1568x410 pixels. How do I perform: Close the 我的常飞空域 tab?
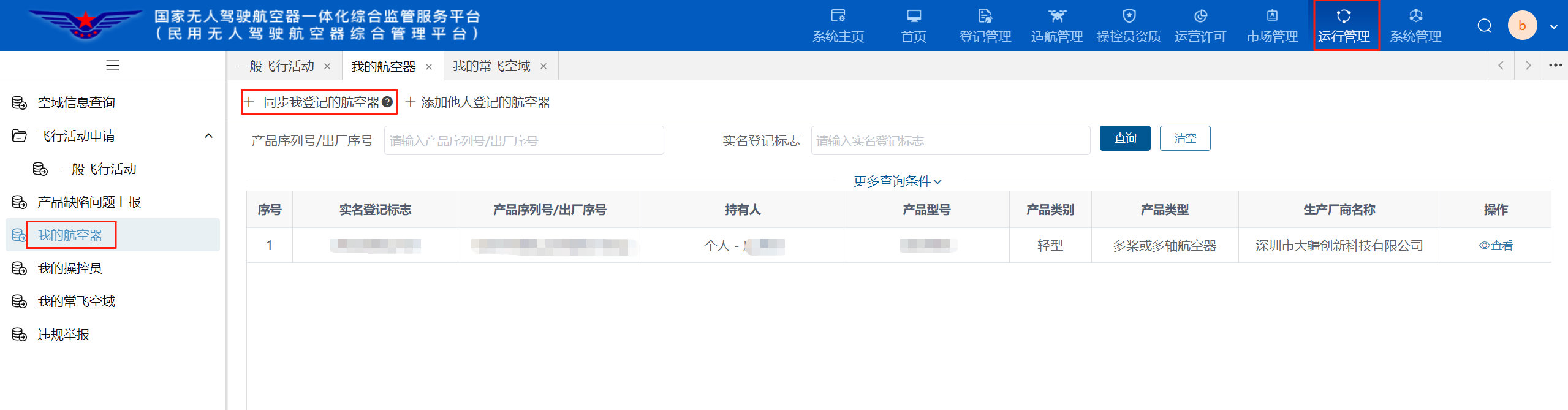tap(543, 66)
